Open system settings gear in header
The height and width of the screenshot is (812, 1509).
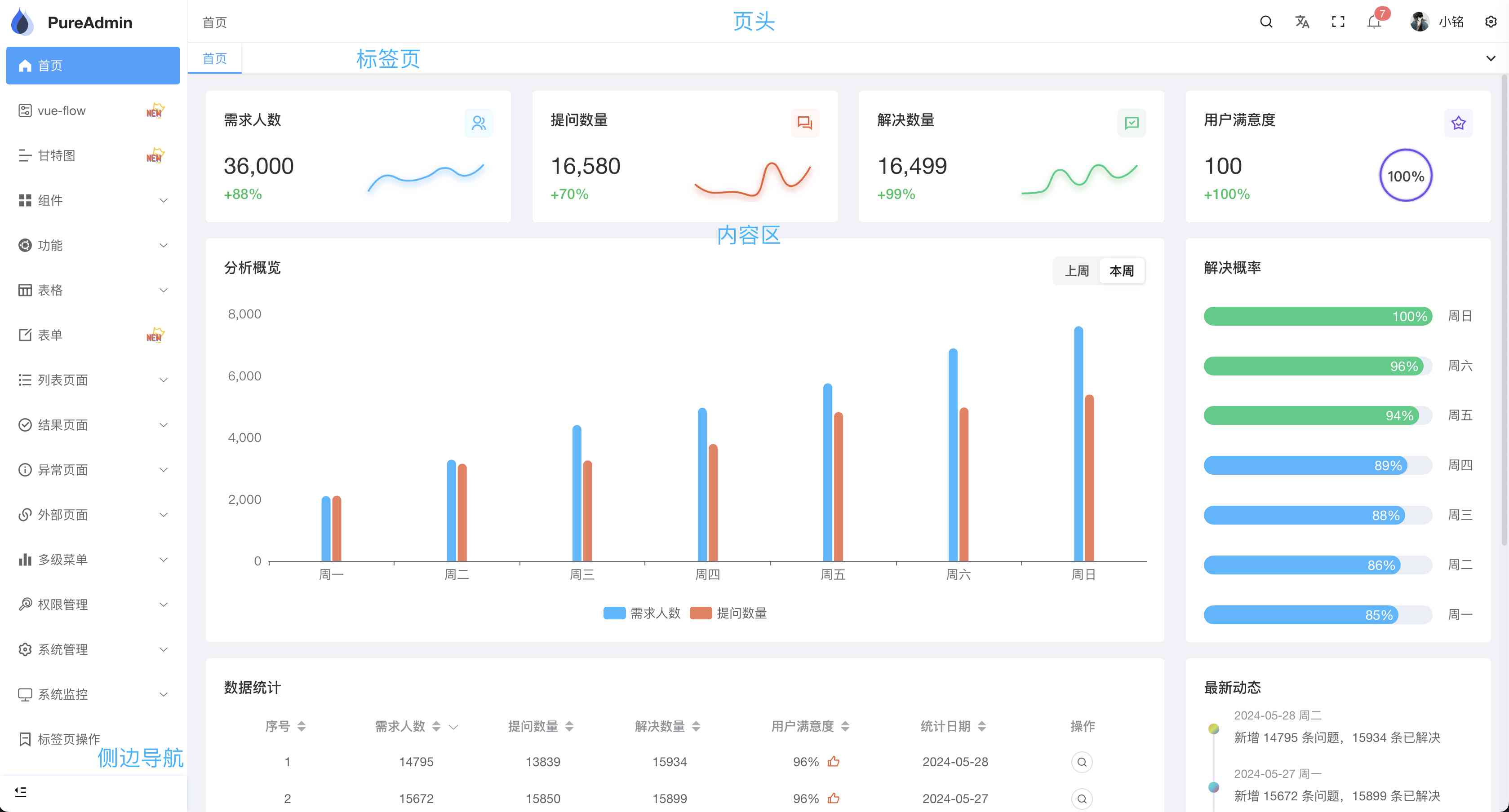[x=1490, y=22]
